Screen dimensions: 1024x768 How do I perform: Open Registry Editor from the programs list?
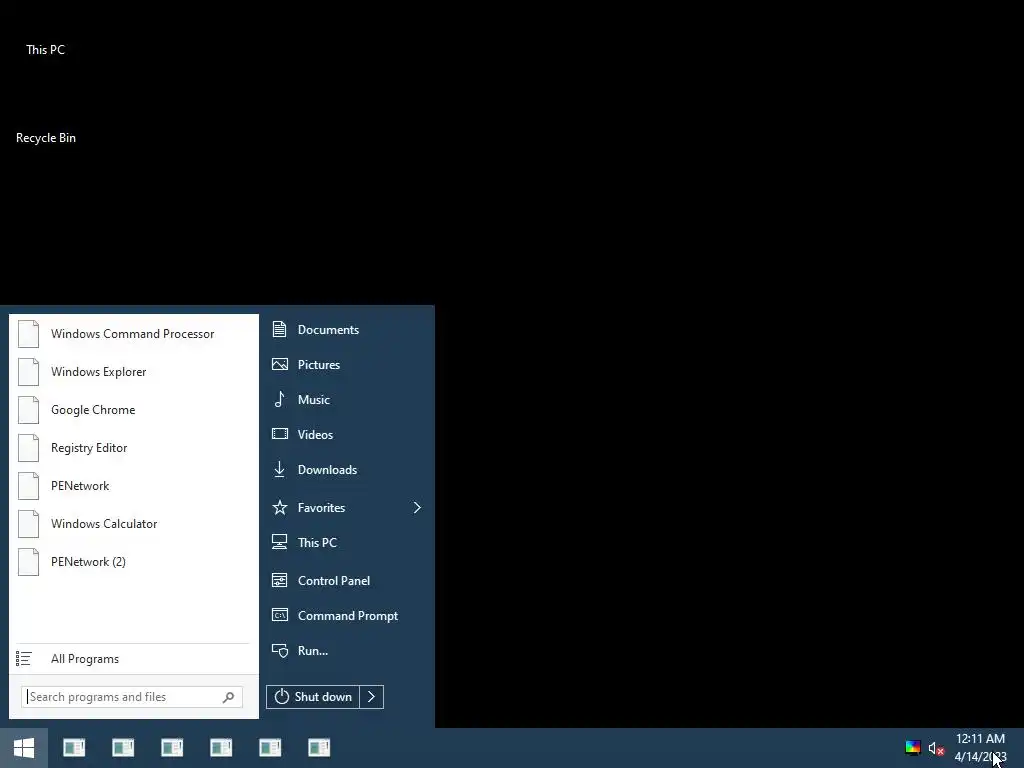click(134, 448)
